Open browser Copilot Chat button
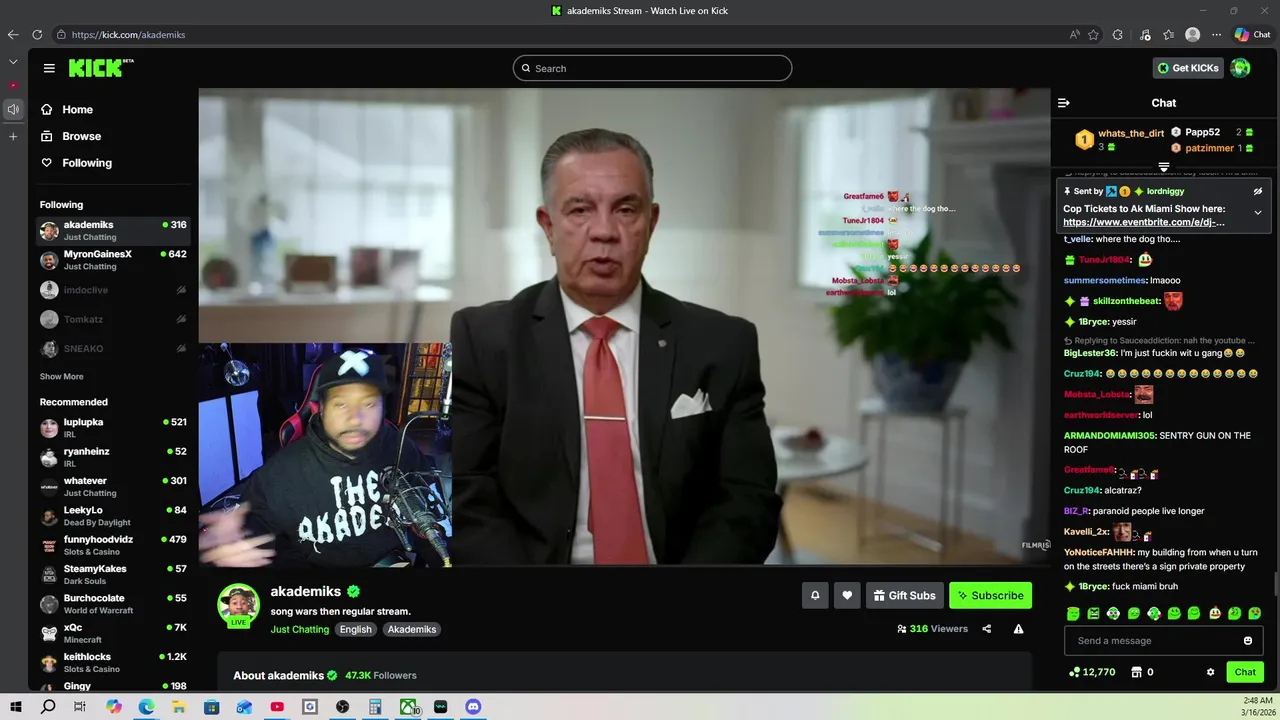The width and height of the screenshot is (1280, 720). [1252, 35]
